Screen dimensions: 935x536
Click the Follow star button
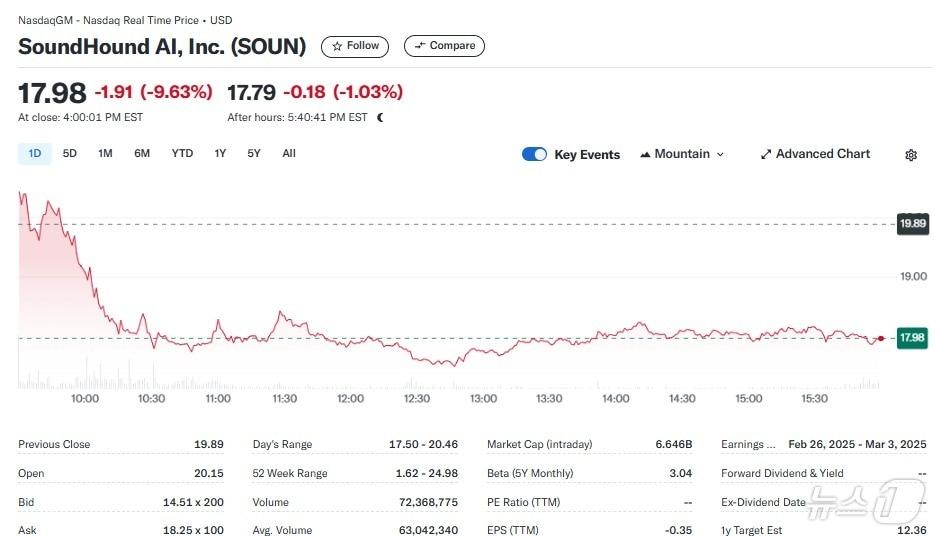[x=355, y=46]
